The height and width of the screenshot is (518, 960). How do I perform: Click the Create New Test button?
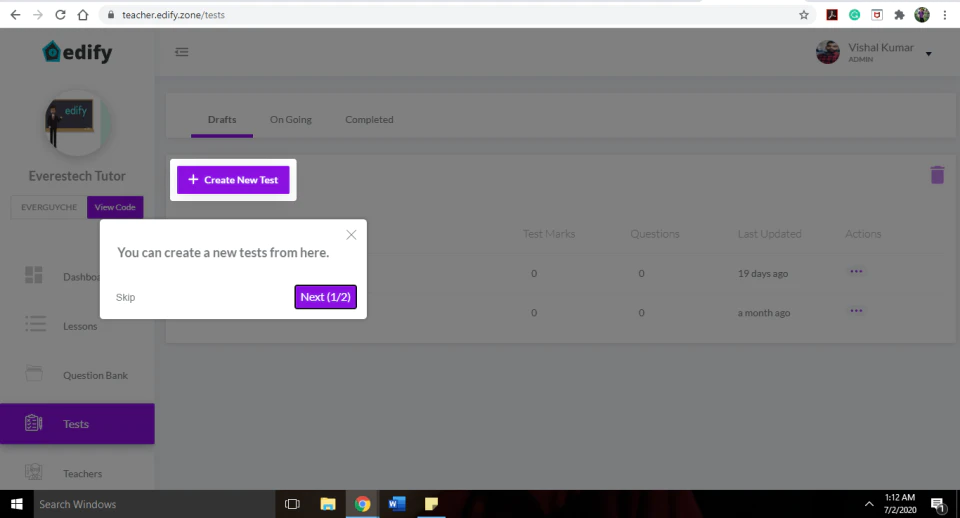[233, 180]
